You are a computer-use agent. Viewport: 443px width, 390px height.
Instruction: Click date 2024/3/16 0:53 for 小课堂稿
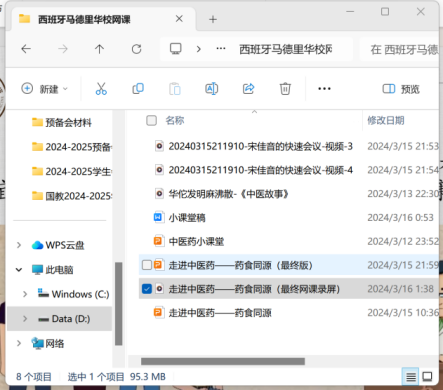[x=400, y=218]
